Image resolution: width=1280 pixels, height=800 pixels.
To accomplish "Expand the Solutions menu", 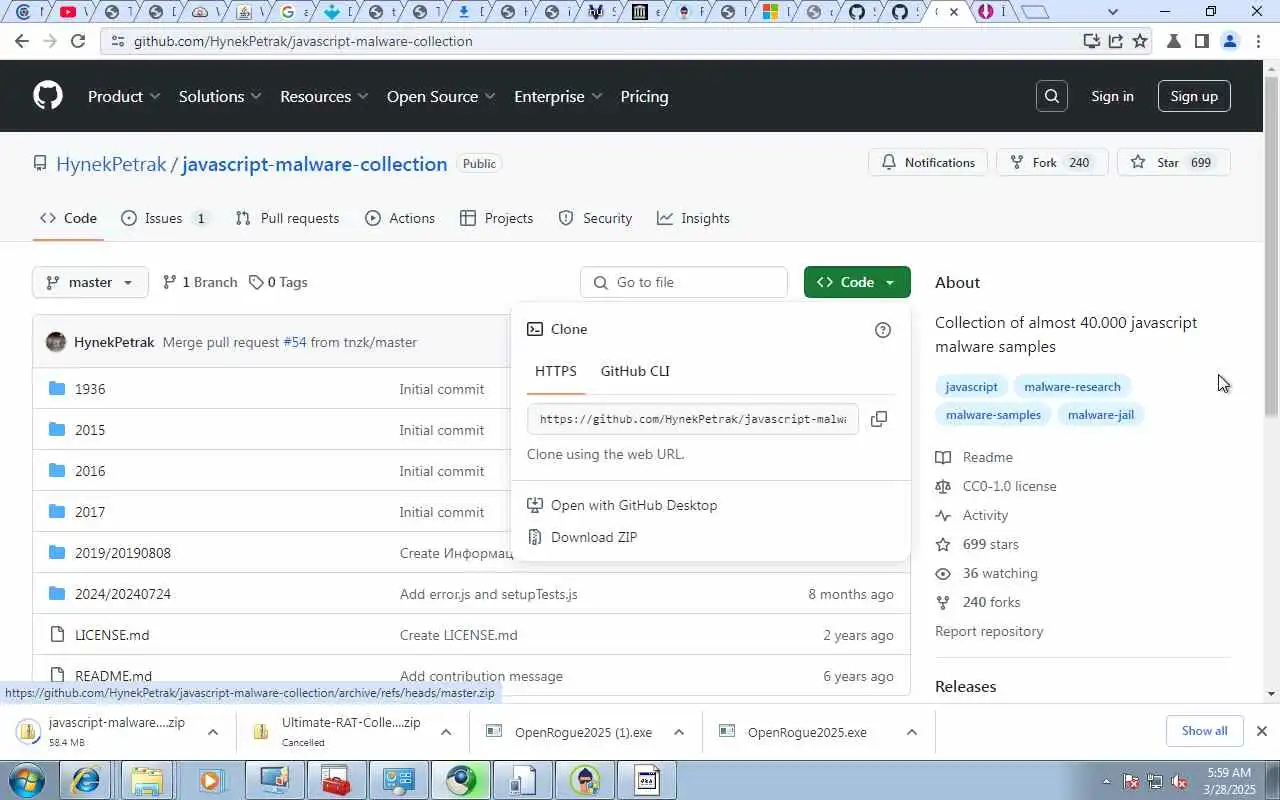I will point(220,96).
